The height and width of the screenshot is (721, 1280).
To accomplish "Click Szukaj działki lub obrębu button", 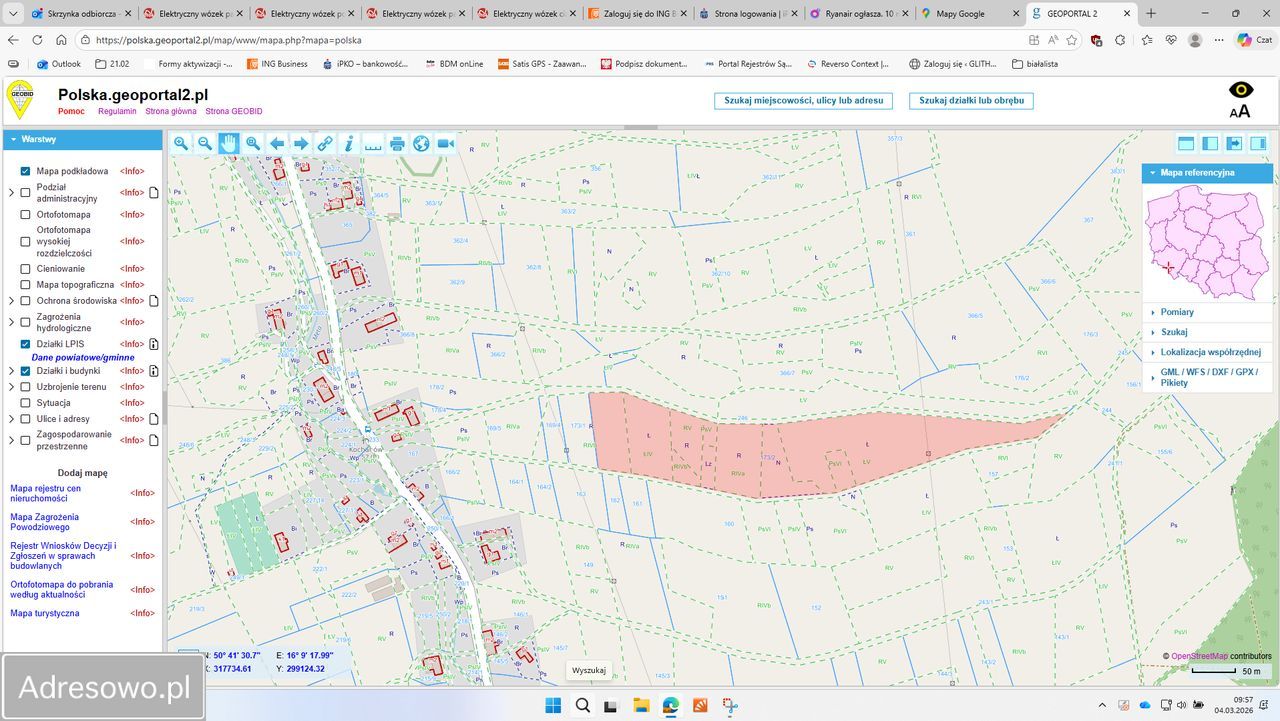I will (971, 101).
